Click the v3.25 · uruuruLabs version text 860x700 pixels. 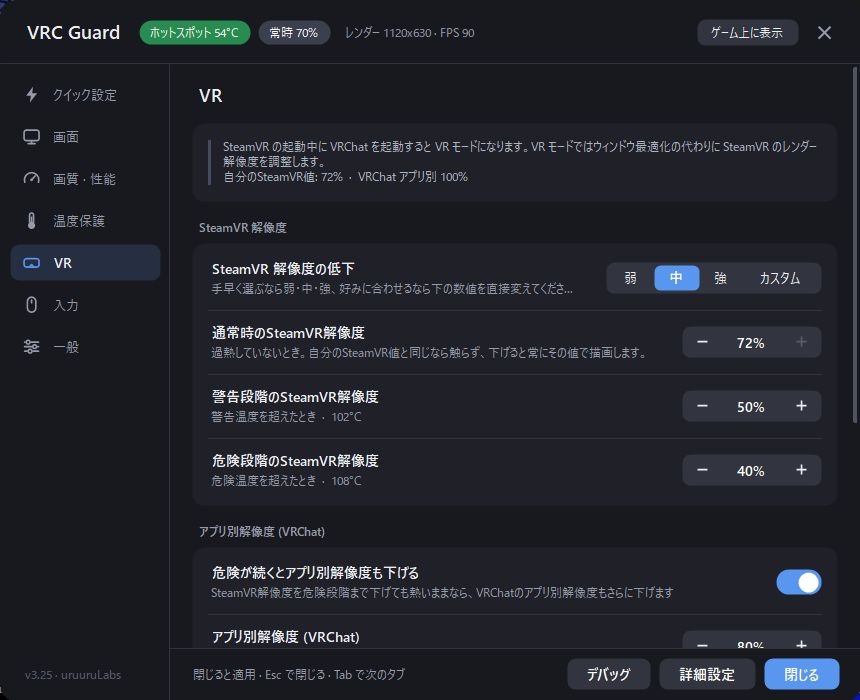(73, 675)
